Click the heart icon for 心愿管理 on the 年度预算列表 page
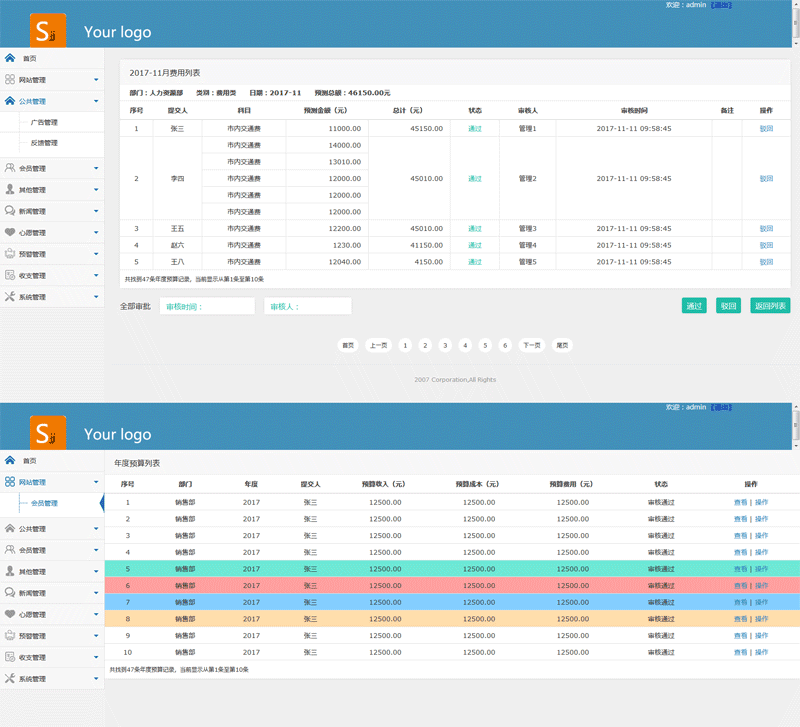Image resolution: width=800 pixels, height=727 pixels. 10,614
